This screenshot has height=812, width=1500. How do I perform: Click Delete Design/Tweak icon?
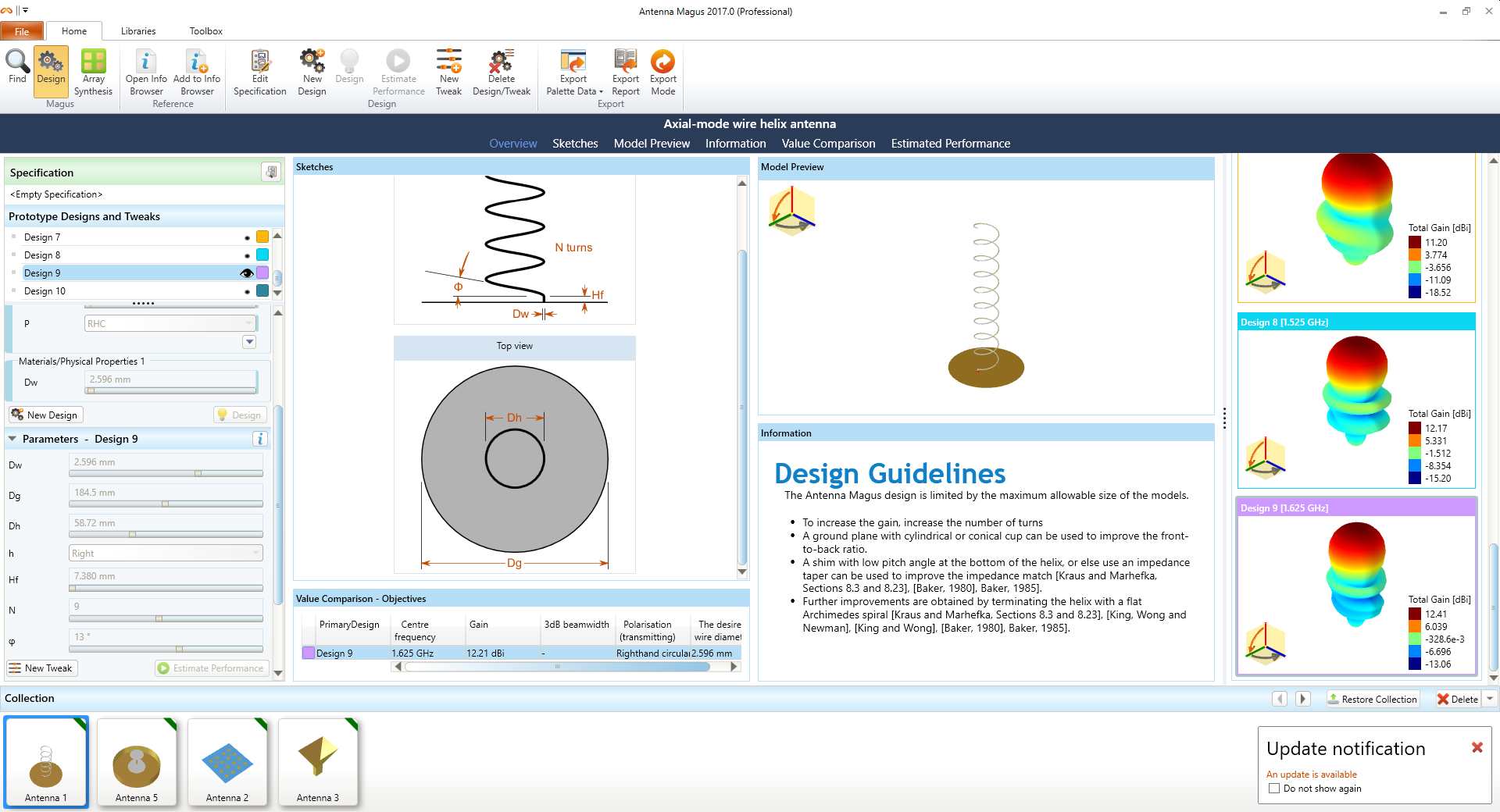tap(501, 61)
